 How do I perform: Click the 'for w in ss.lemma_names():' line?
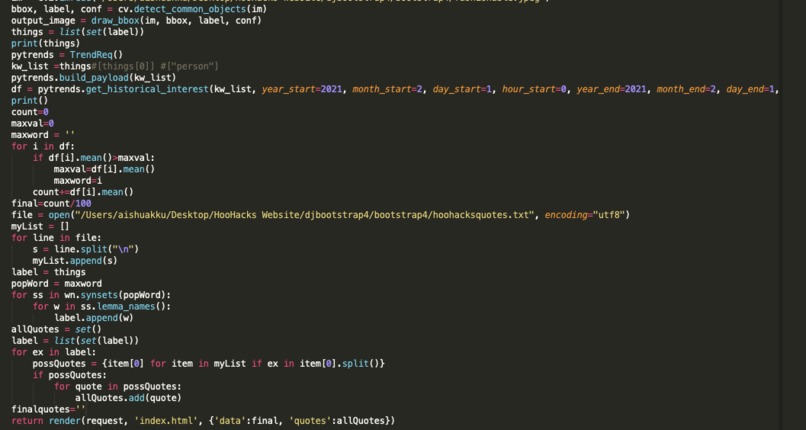102,306
